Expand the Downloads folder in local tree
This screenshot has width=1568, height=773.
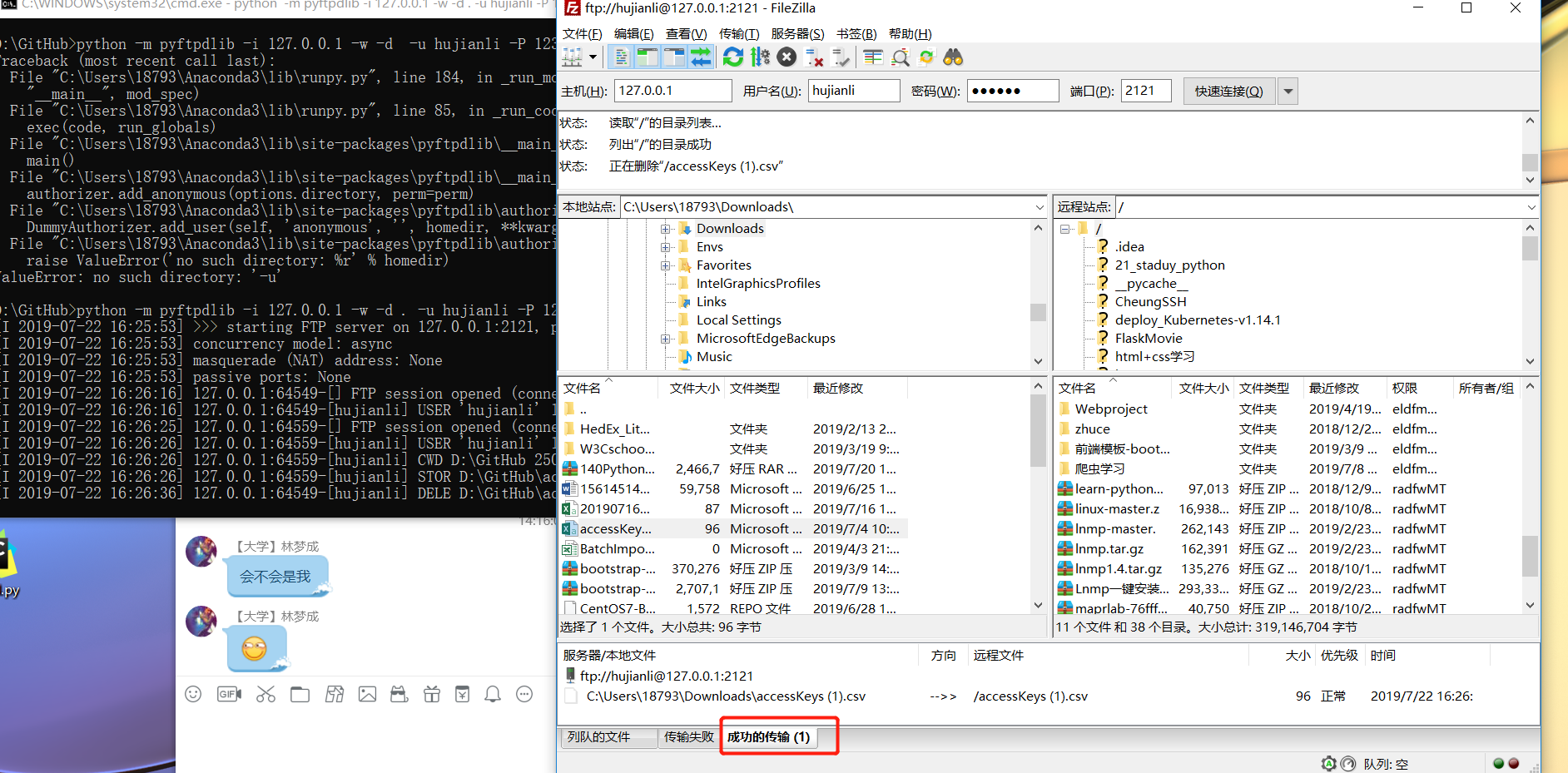tap(665, 229)
